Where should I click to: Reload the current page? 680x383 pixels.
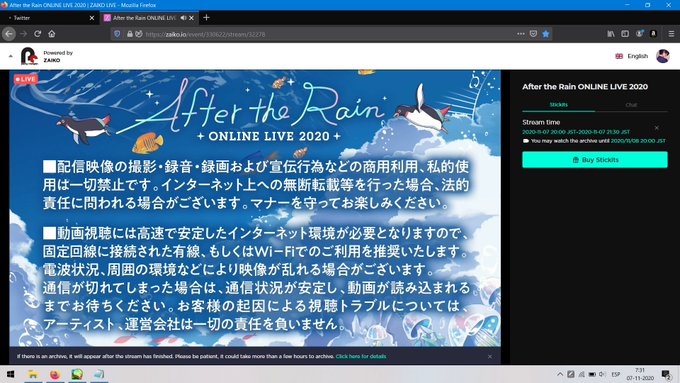click(x=38, y=34)
